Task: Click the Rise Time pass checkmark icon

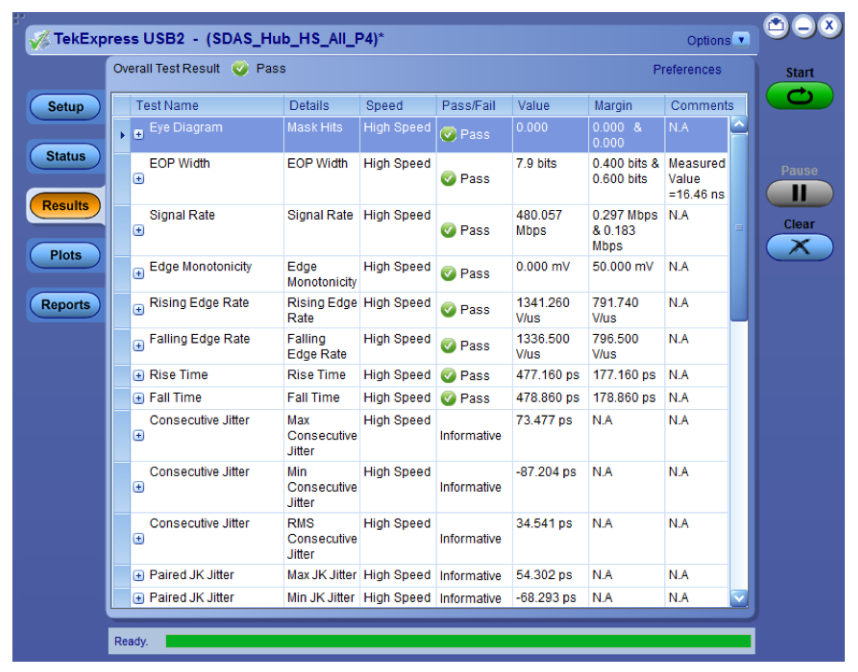Action: coord(448,375)
